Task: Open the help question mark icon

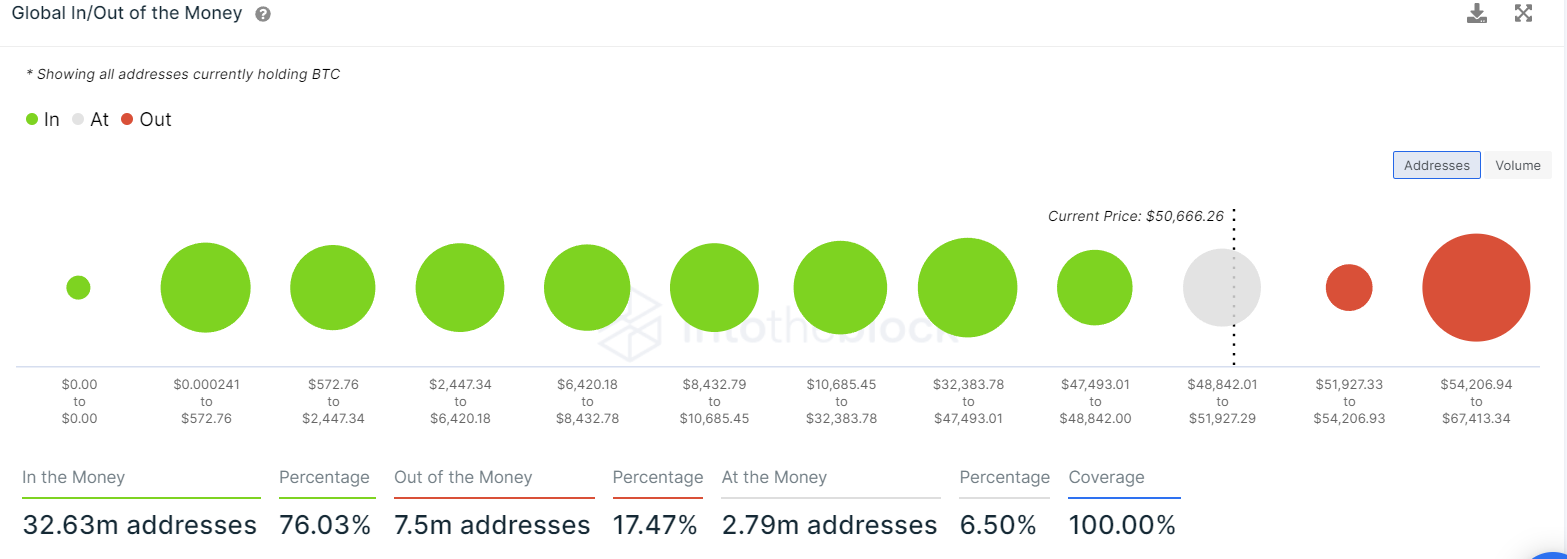Action: [263, 15]
